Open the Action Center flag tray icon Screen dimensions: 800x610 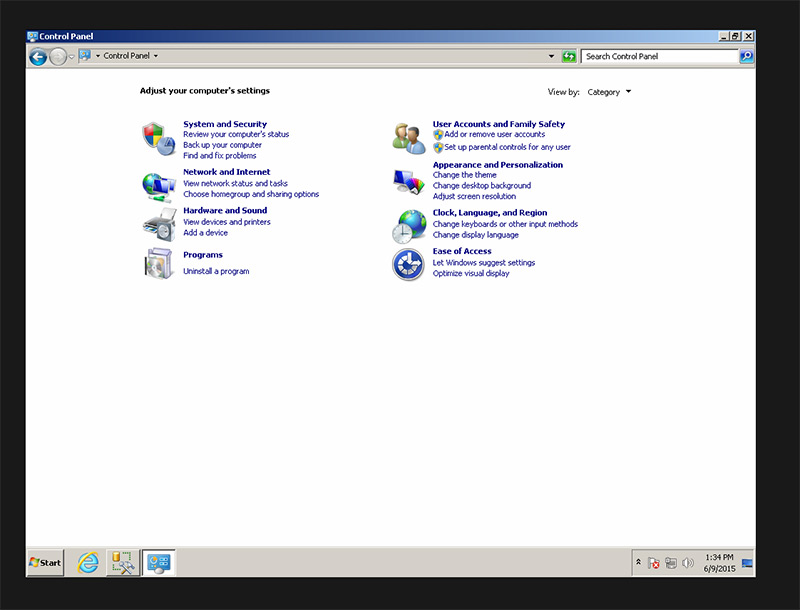654,563
